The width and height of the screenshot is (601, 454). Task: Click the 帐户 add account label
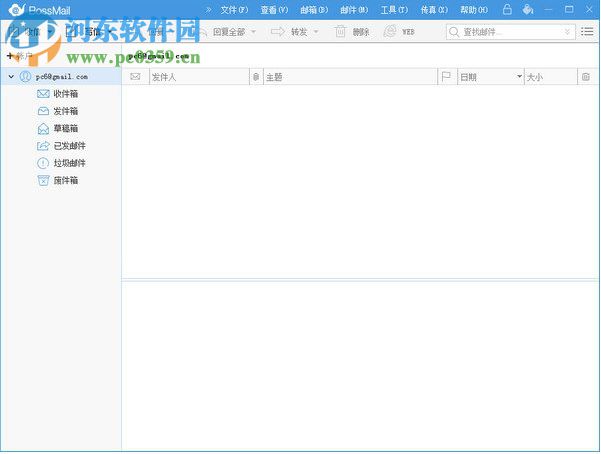click(24, 56)
